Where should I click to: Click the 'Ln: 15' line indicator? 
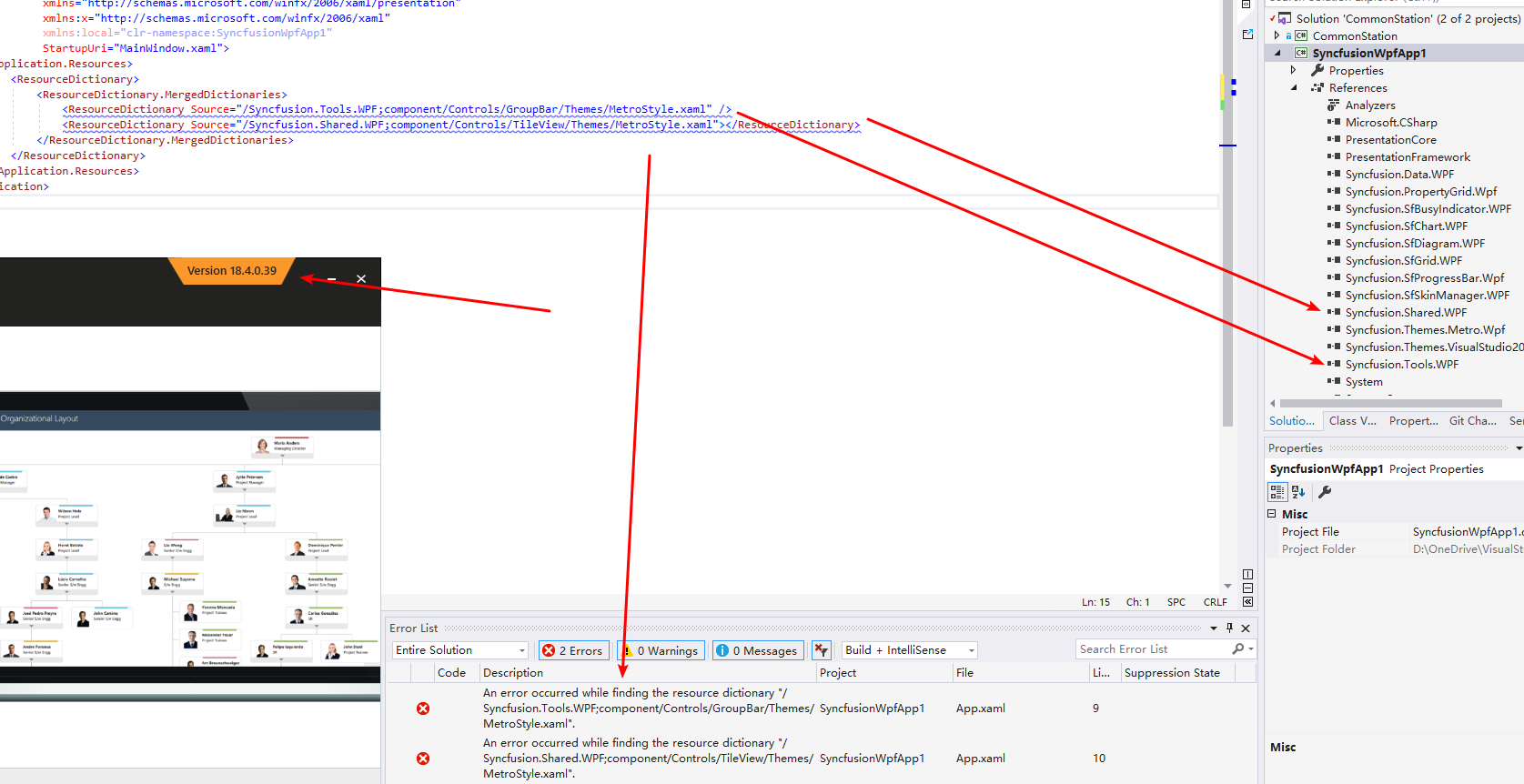coord(1095,602)
